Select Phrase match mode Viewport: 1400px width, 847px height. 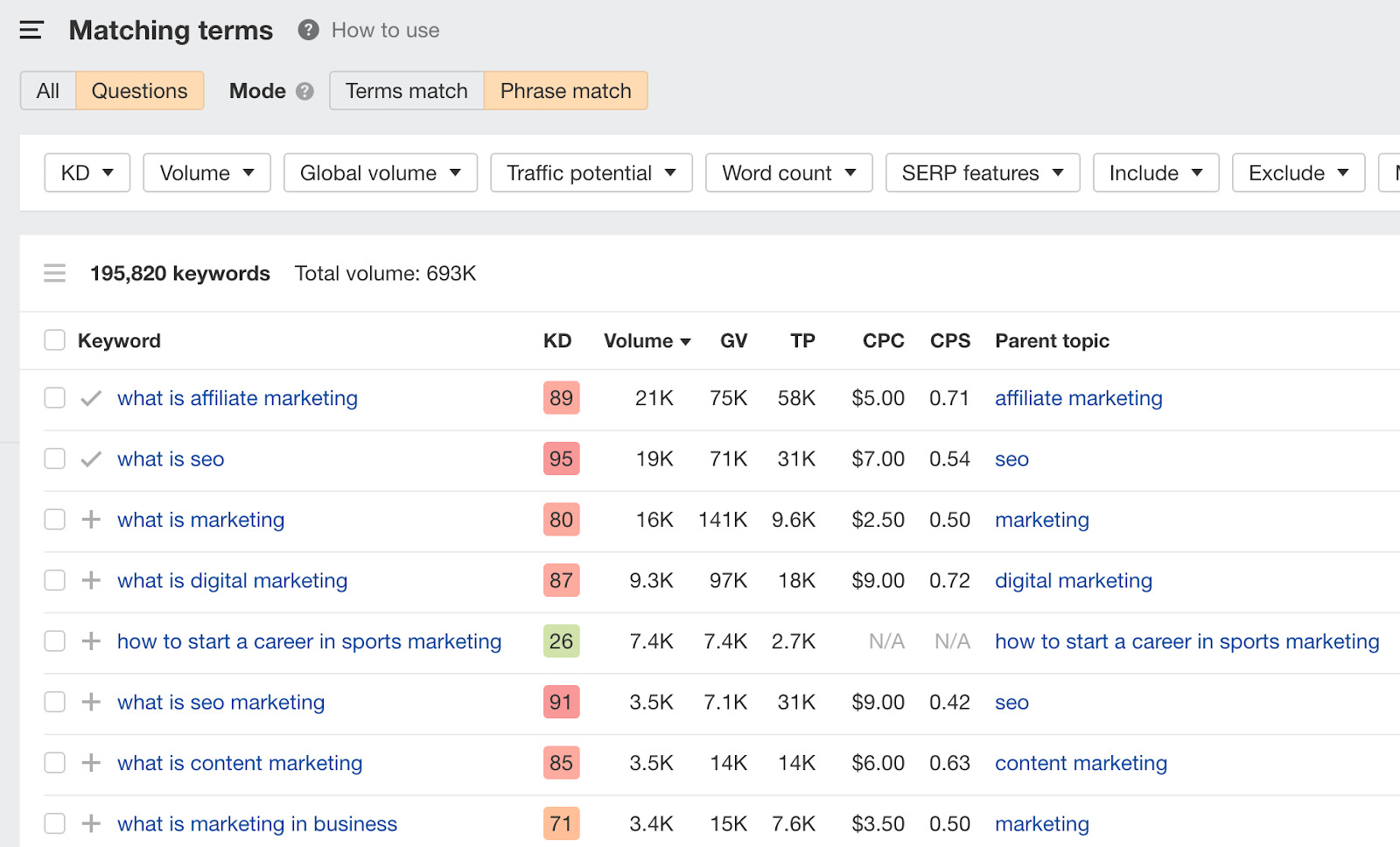pyautogui.click(x=564, y=90)
